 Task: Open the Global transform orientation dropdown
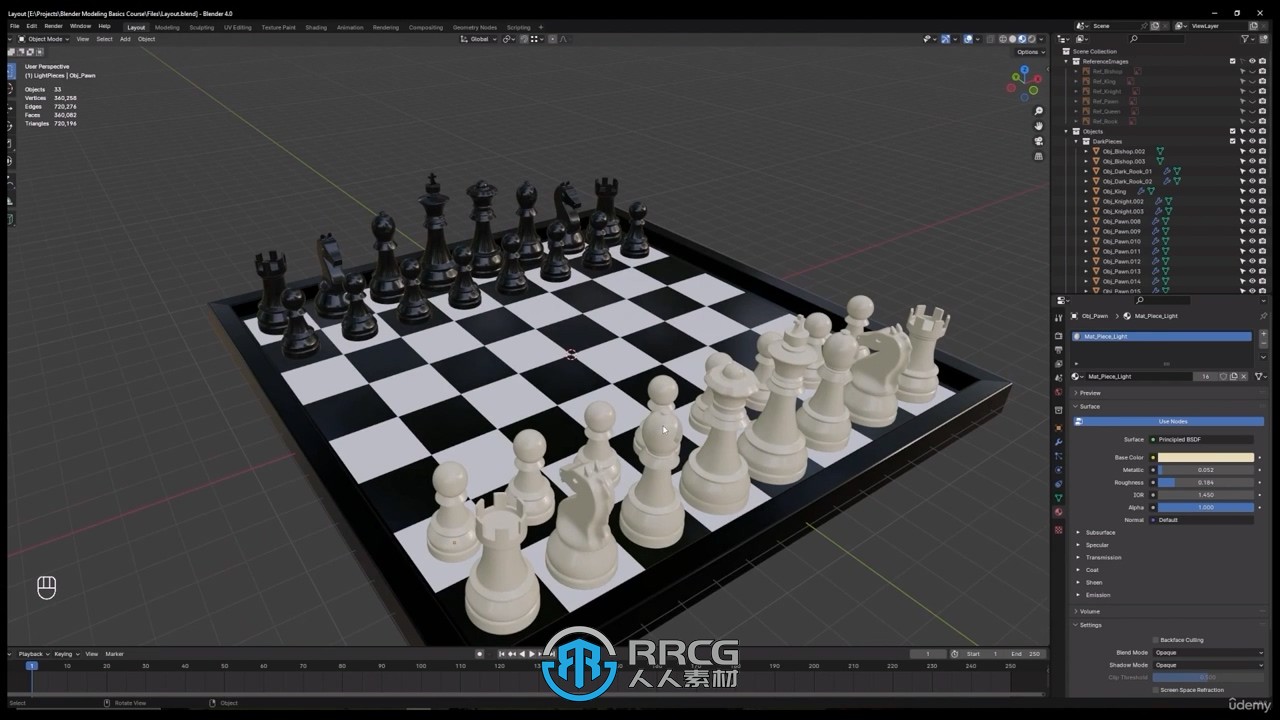(x=478, y=39)
